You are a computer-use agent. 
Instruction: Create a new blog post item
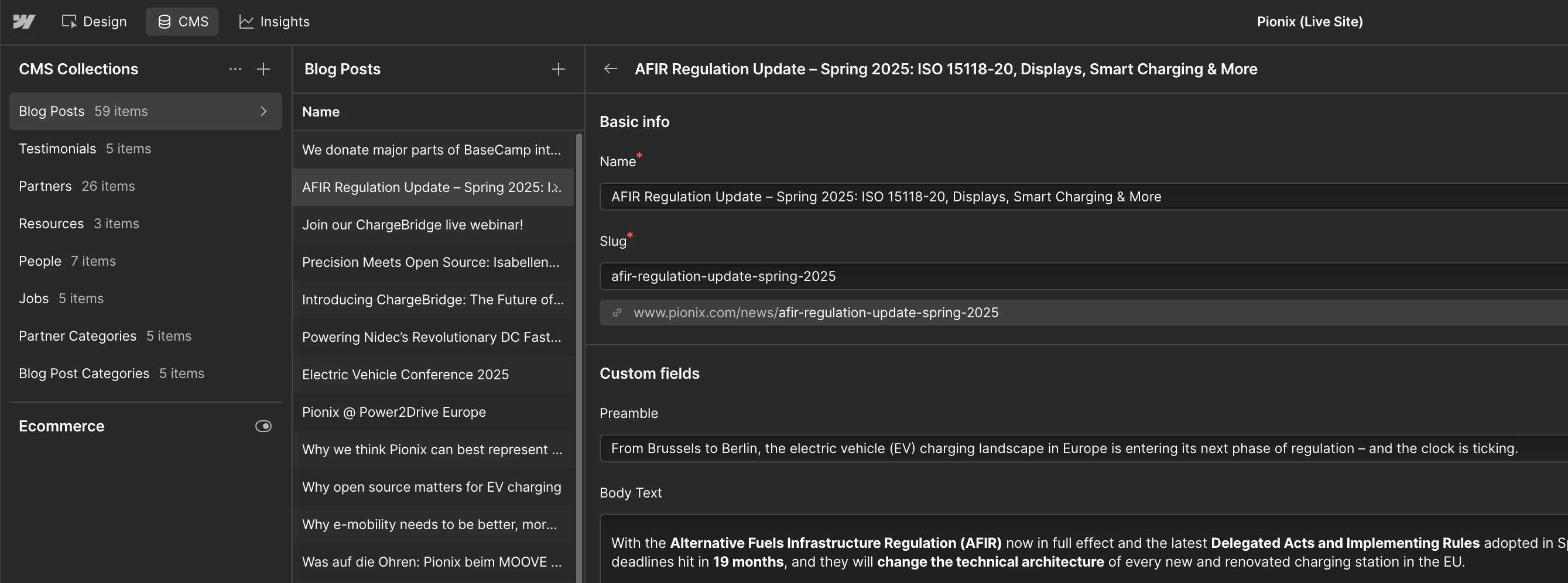click(558, 70)
